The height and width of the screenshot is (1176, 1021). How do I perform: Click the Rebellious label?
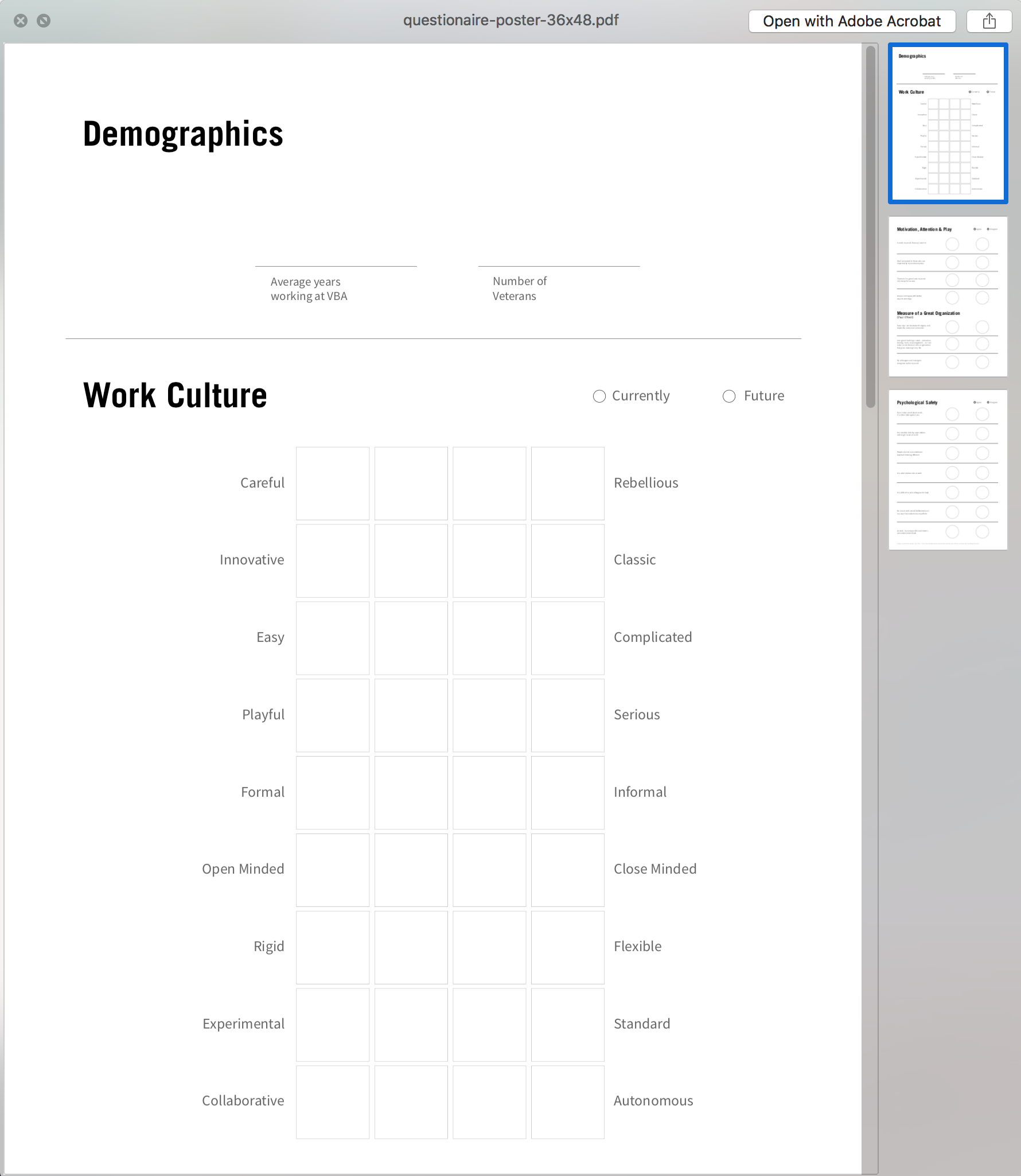pyautogui.click(x=646, y=483)
